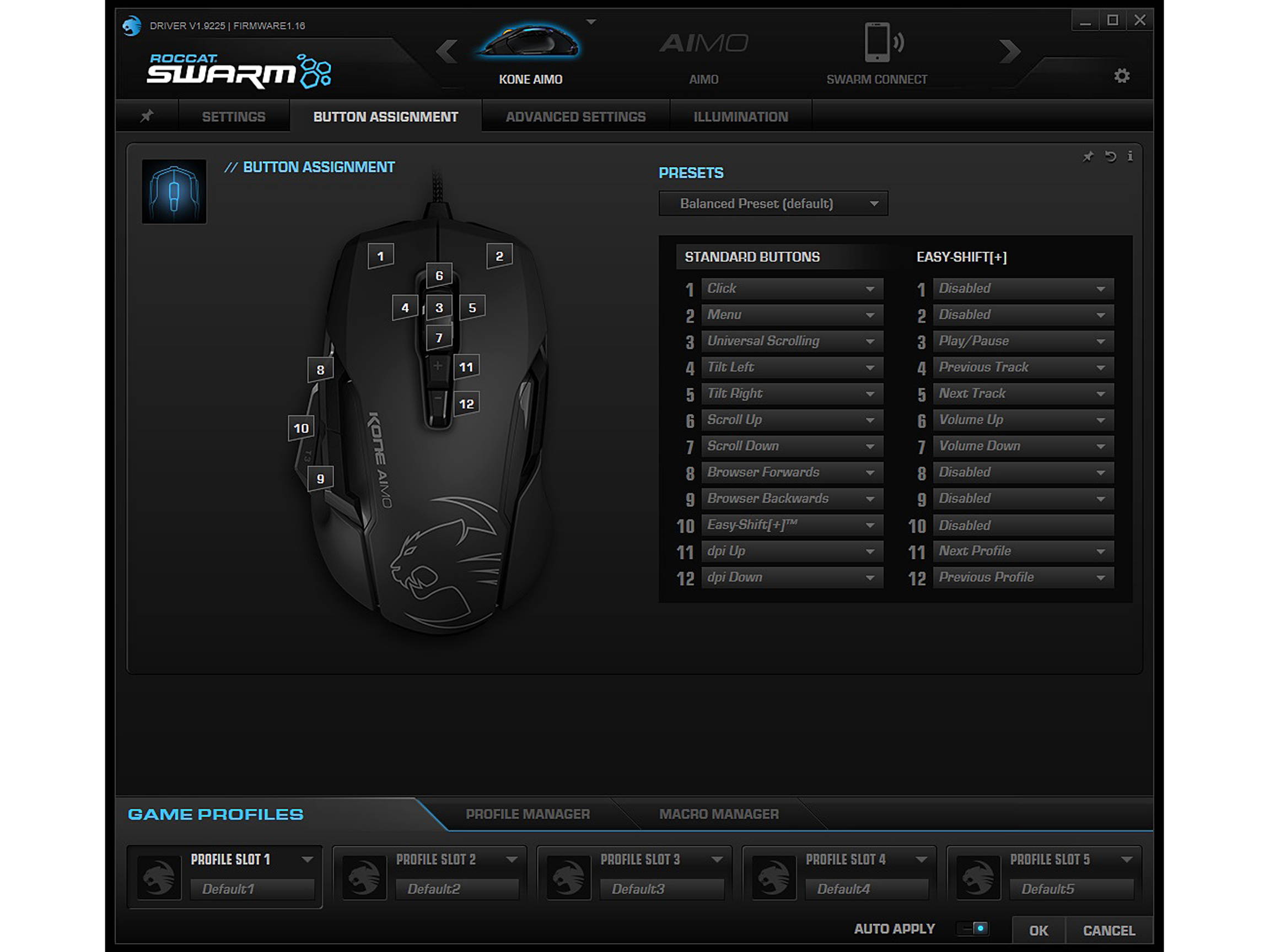Click the AIMO logo icon
The image size is (1270, 952).
click(703, 43)
